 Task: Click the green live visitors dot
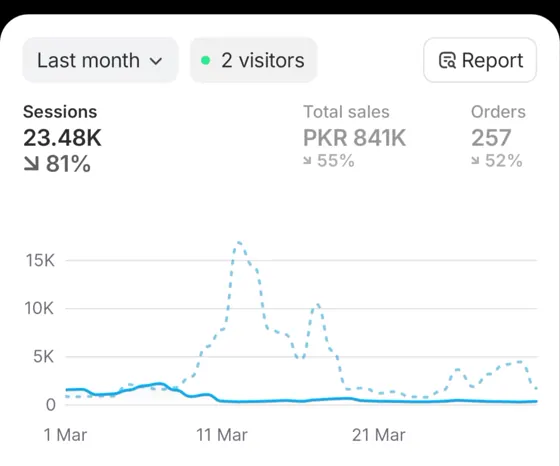click(x=205, y=60)
